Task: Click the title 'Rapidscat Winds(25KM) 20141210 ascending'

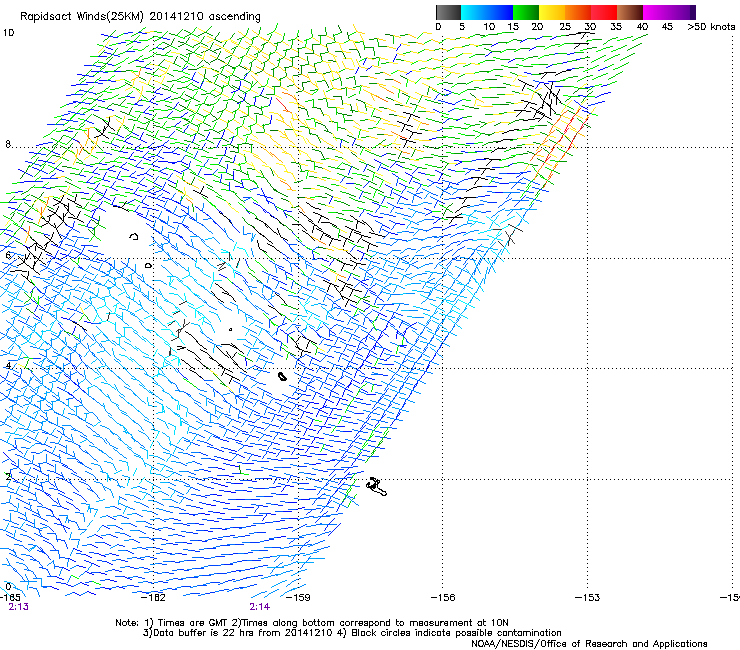Action: [x=140, y=17]
